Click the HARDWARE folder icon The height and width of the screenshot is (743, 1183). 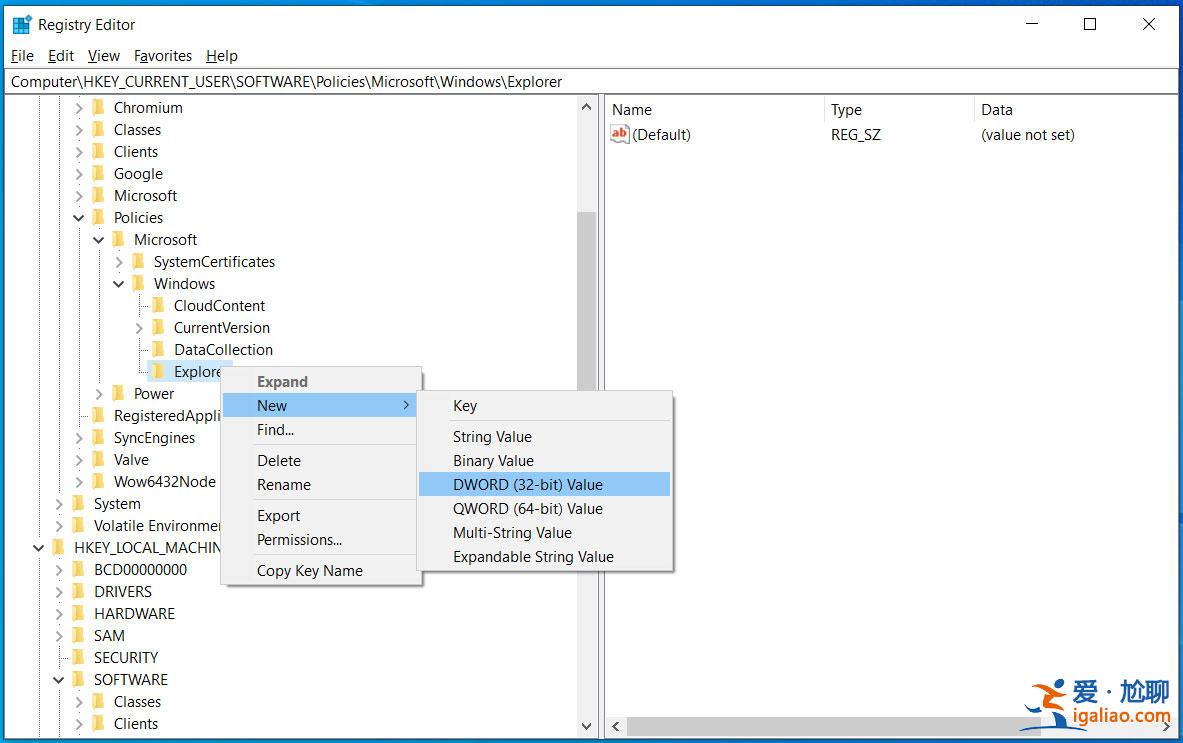pos(78,614)
